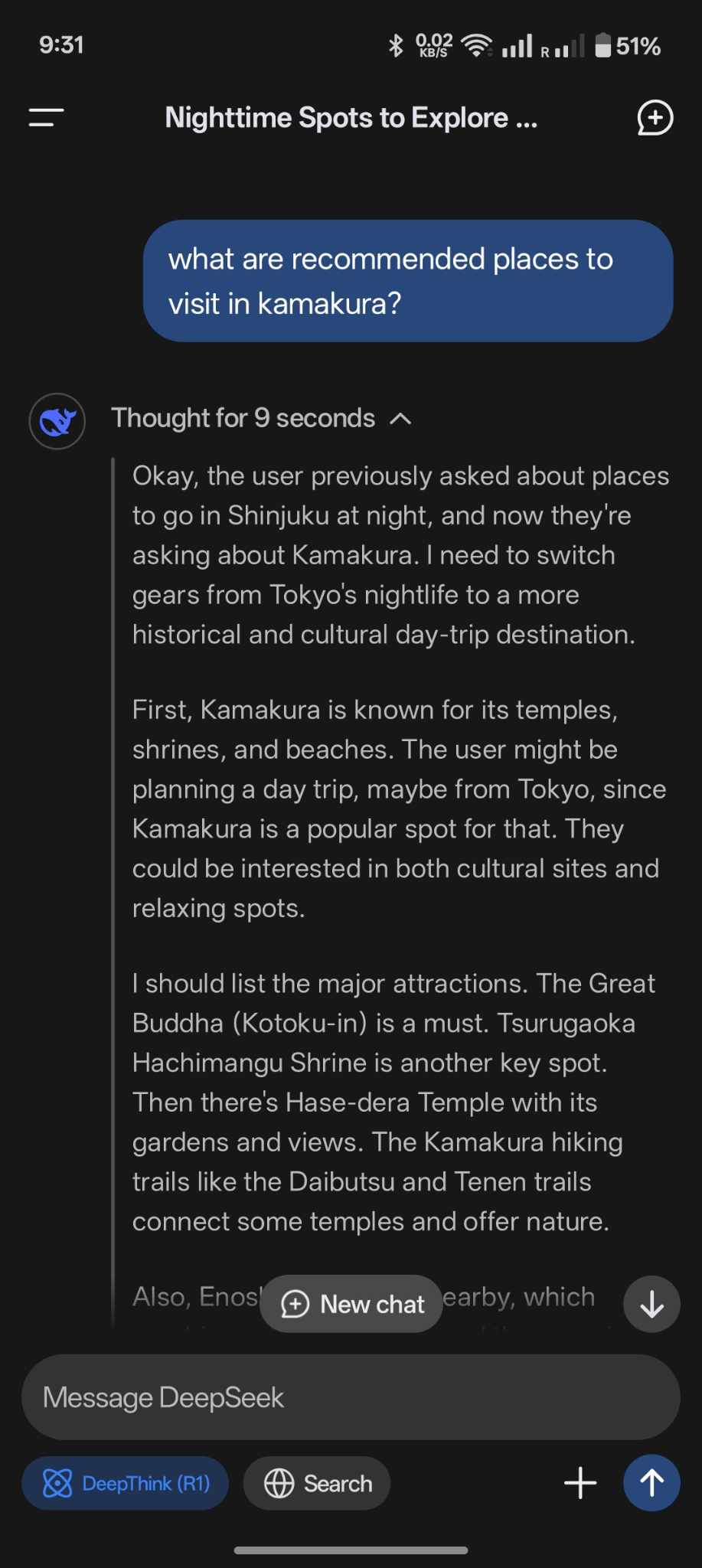
Task: Tap the new chat plus bubble icon
Action: (655, 118)
